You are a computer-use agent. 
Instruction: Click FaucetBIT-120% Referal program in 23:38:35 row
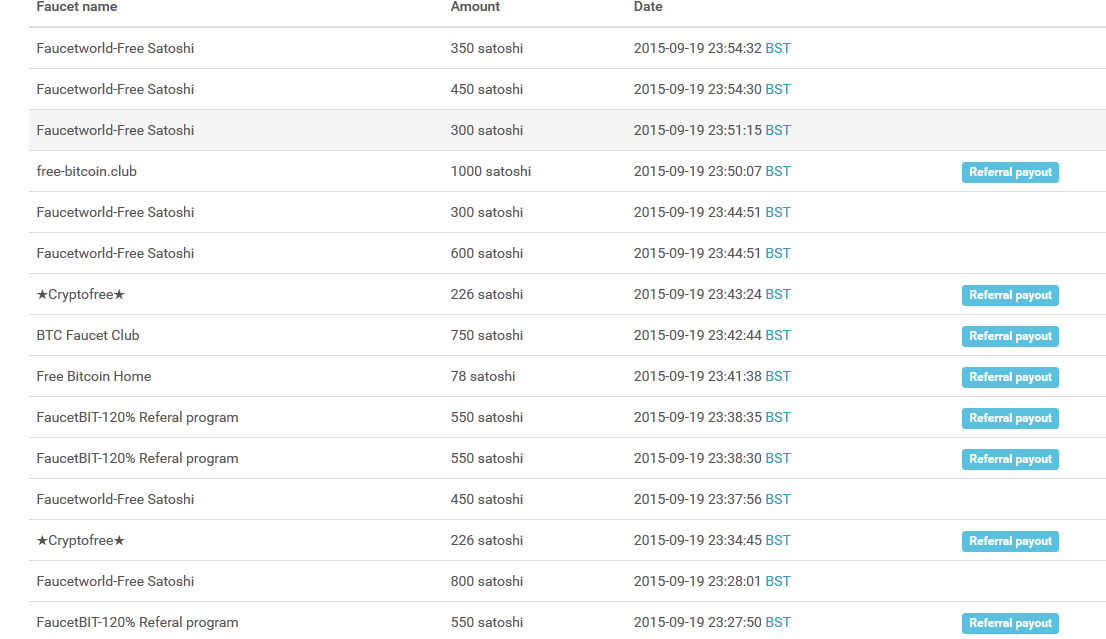[138, 417]
